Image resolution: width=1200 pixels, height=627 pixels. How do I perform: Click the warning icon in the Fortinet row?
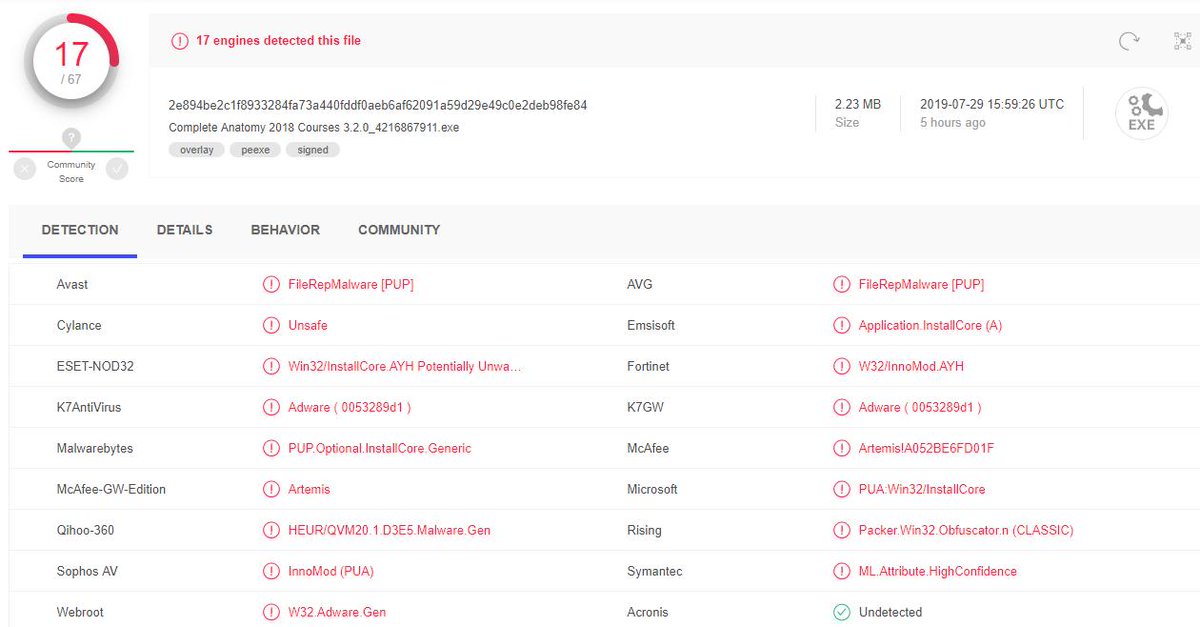(x=842, y=367)
